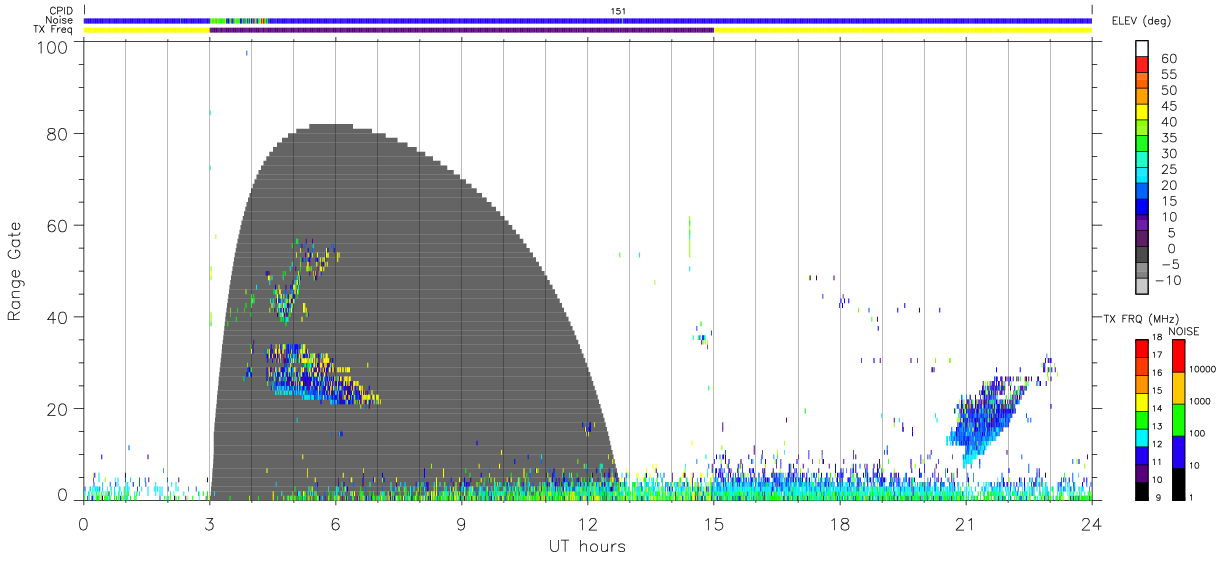The height and width of the screenshot is (567, 1228).
Task: Click the white top segment of ELEV colorbar
Action: (x=1142, y=49)
